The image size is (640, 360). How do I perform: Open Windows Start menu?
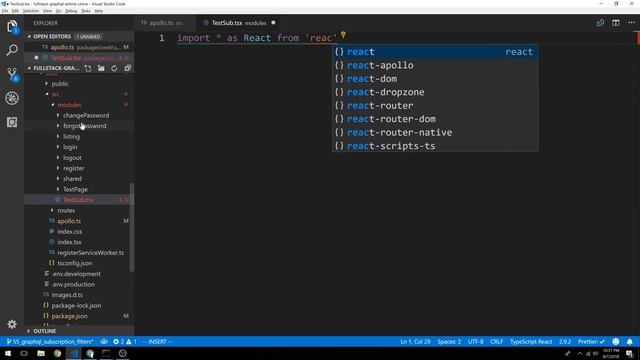[x=8, y=353]
